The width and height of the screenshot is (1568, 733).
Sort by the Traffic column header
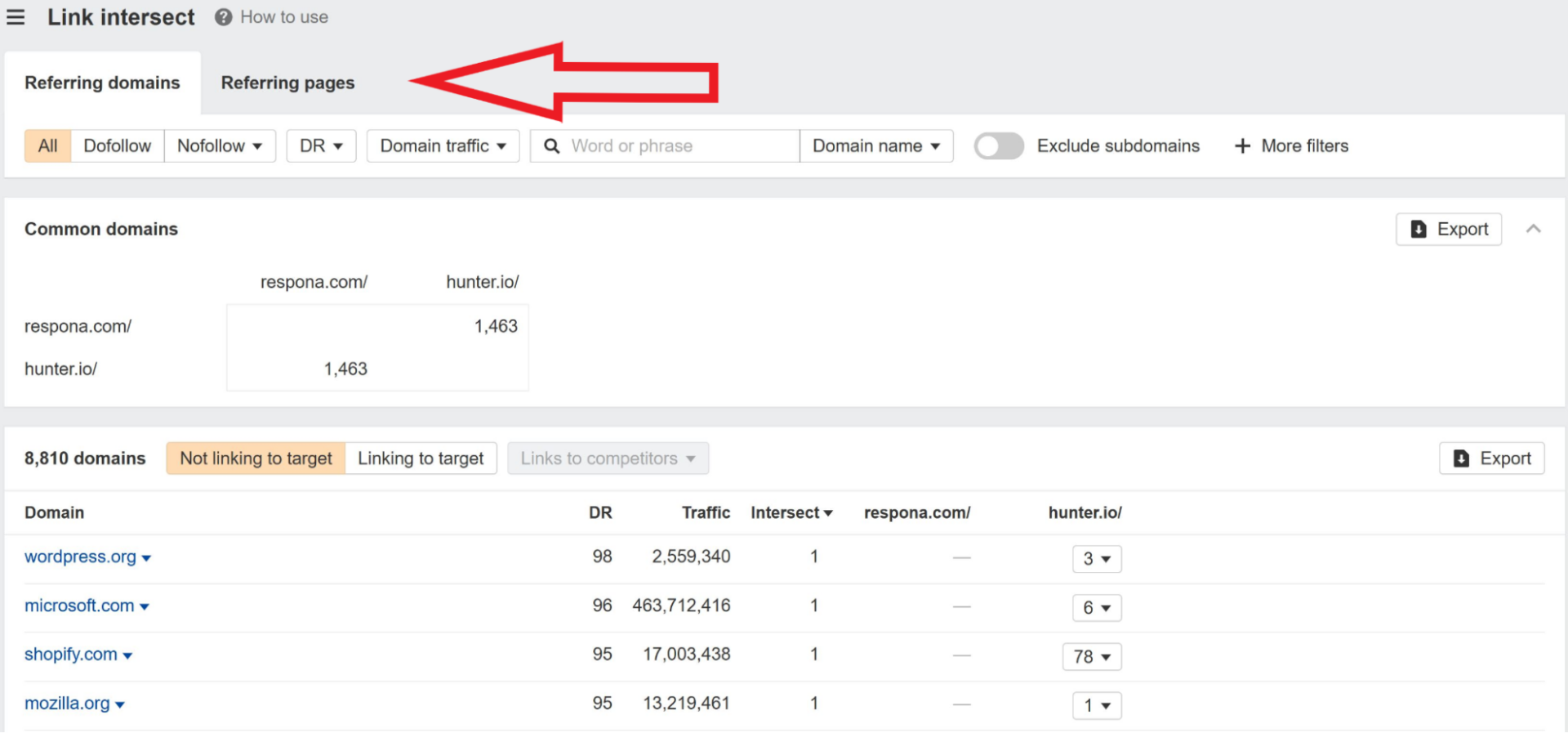pos(706,513)
